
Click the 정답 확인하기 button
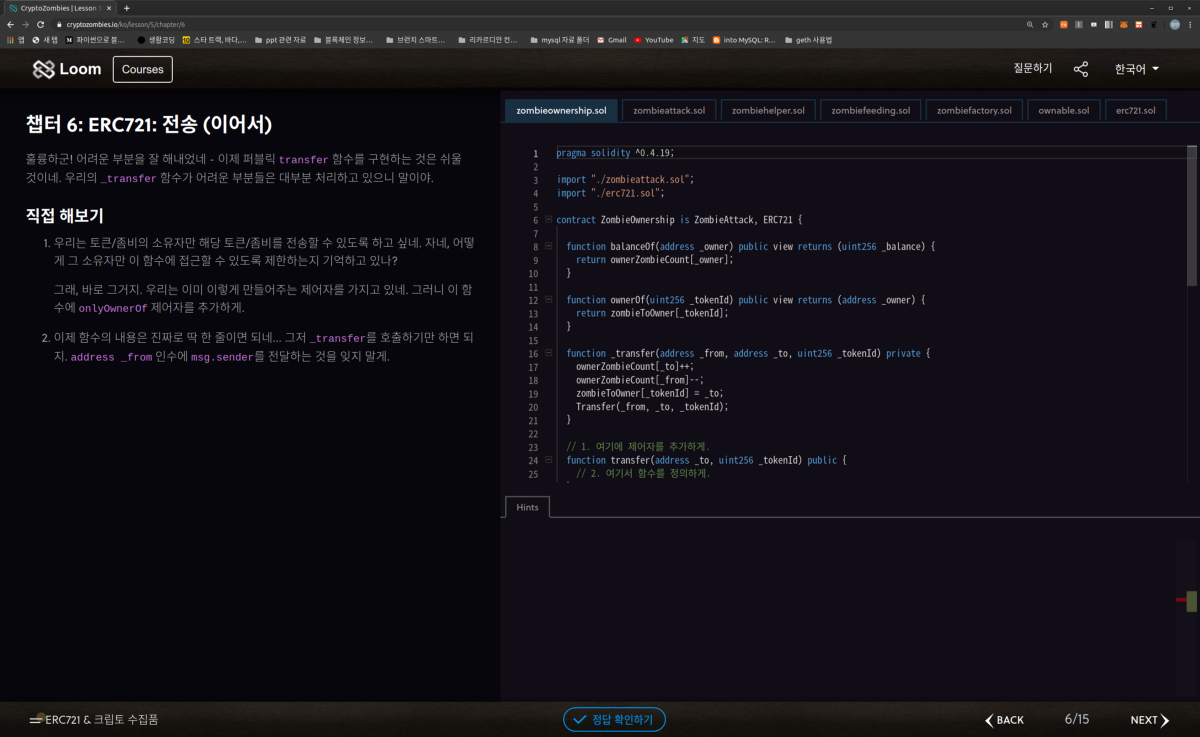click(614, 719)
